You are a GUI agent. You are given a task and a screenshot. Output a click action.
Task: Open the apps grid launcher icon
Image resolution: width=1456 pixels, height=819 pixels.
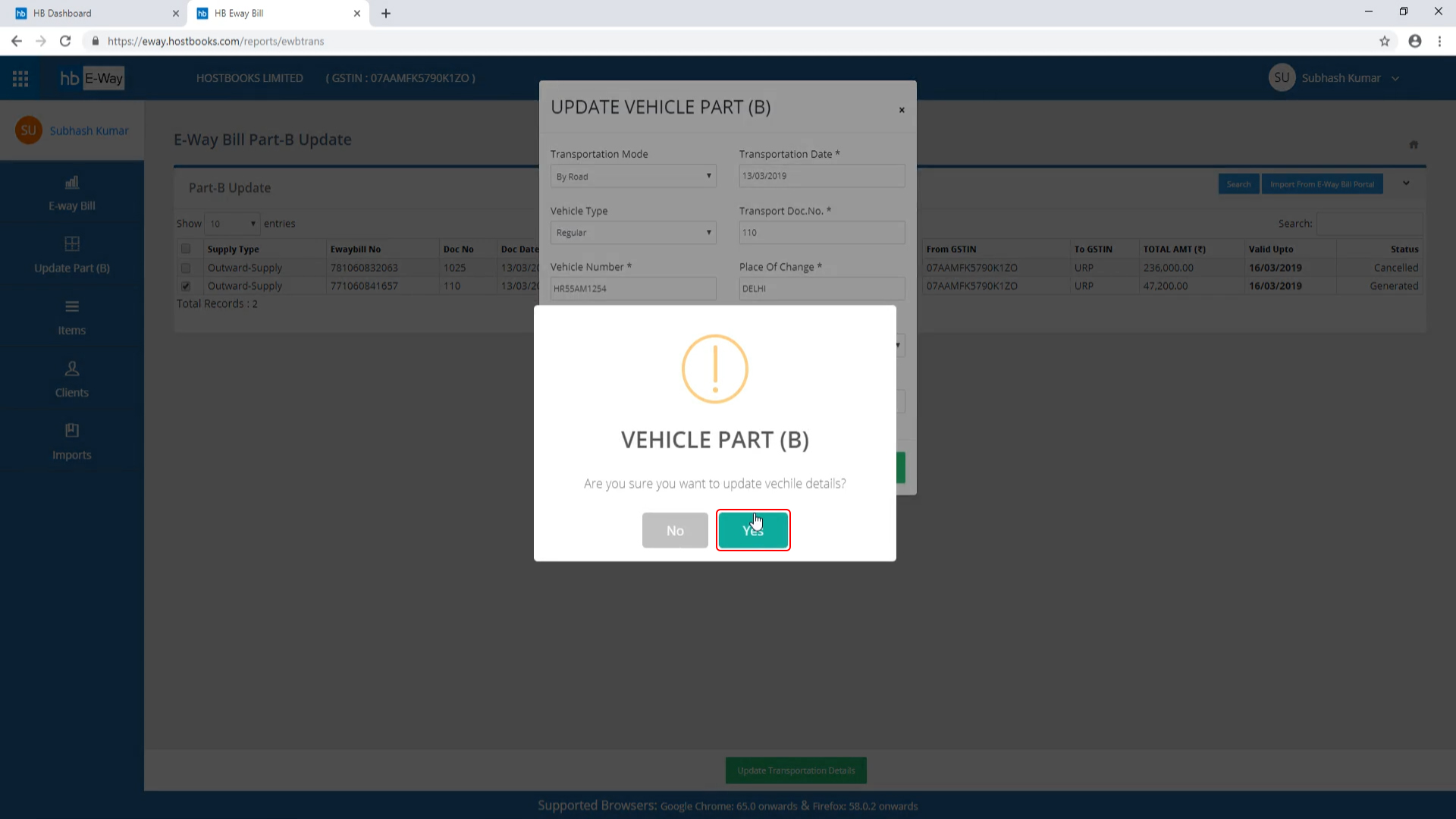(20, 78)
